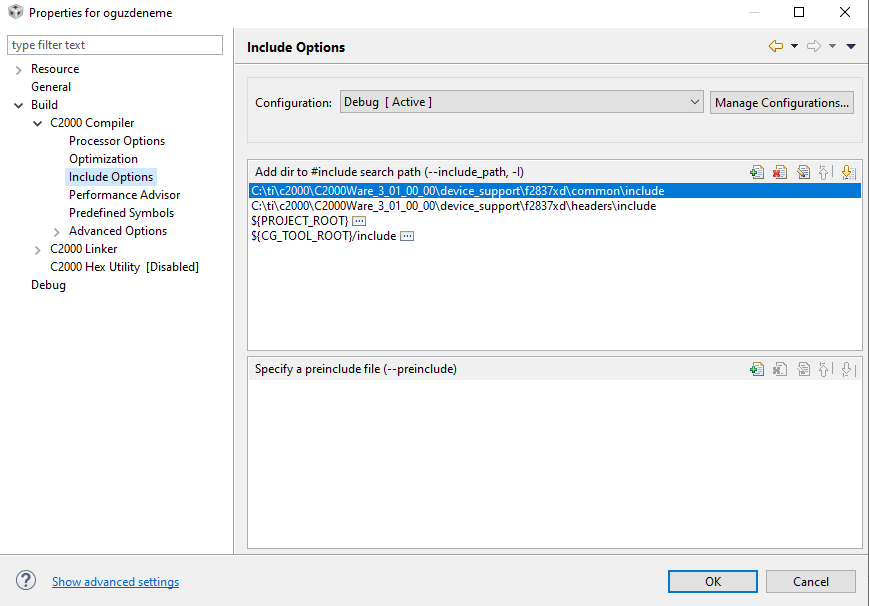Collapse the Build tree node
This screenshot has height=606, width=869.
click(18, 105)
